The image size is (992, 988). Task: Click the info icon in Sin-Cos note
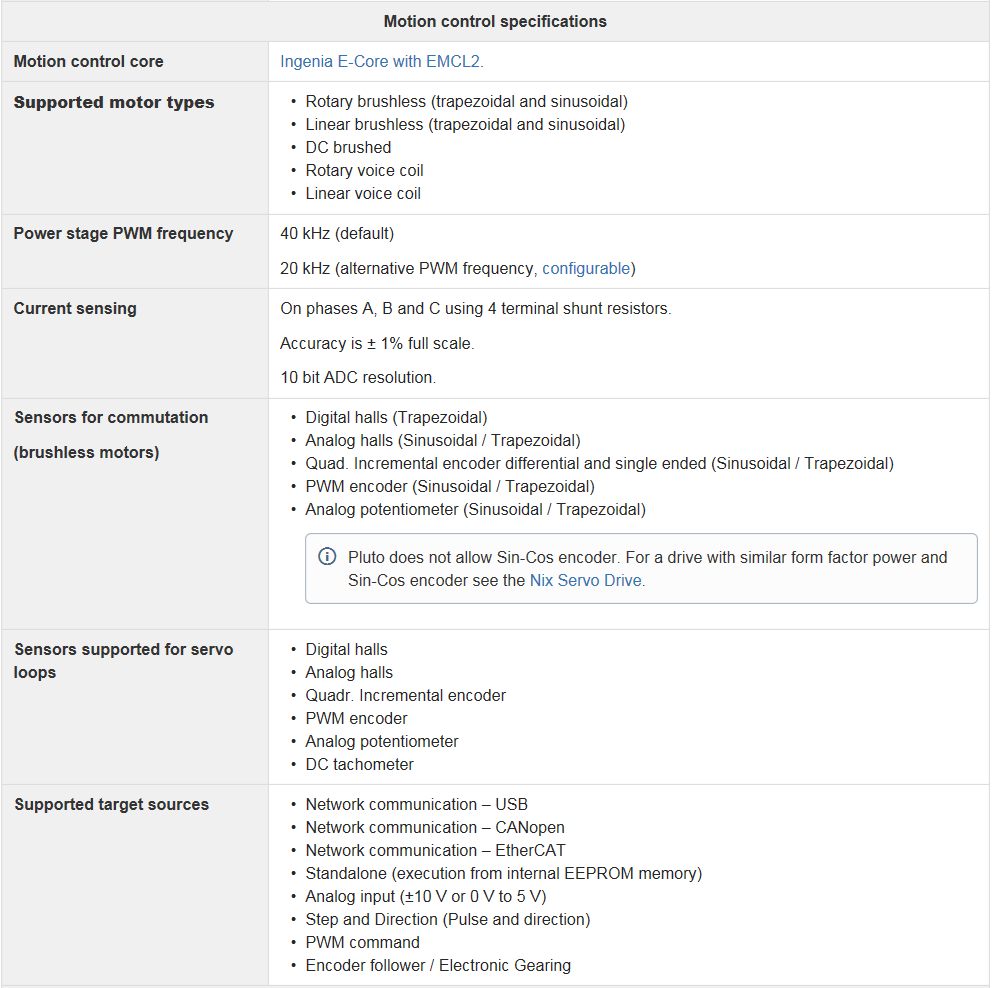click(327, 557)
